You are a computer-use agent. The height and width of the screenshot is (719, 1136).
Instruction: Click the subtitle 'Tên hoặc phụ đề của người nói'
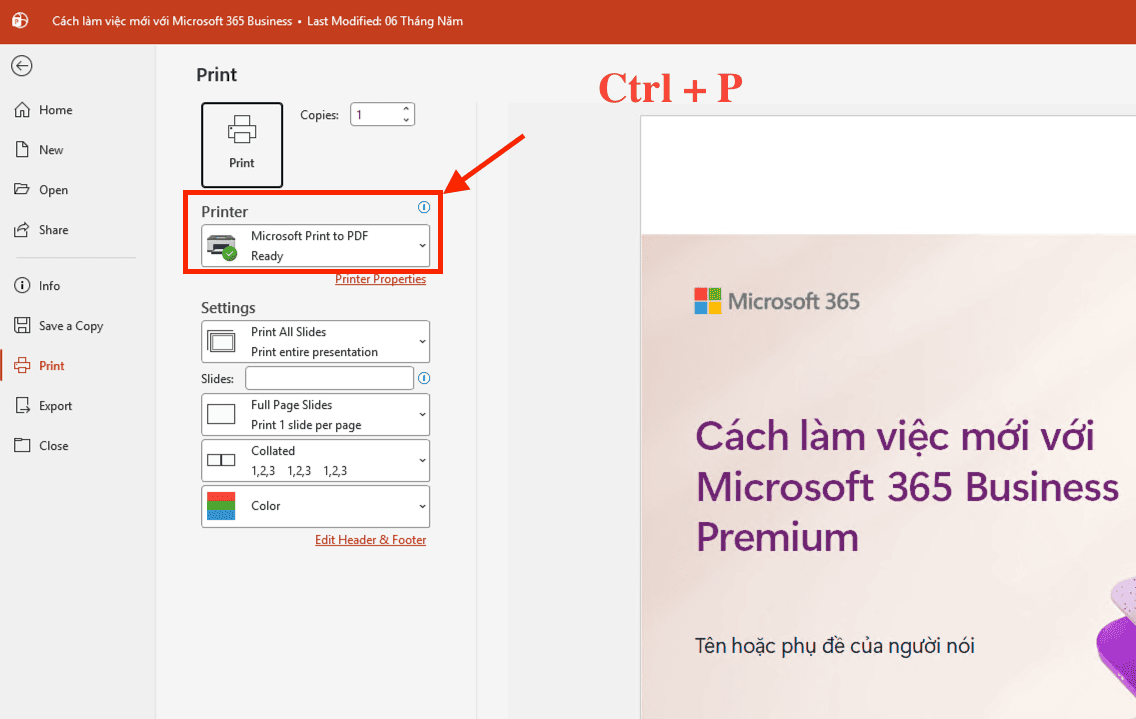tap(835, 646)
